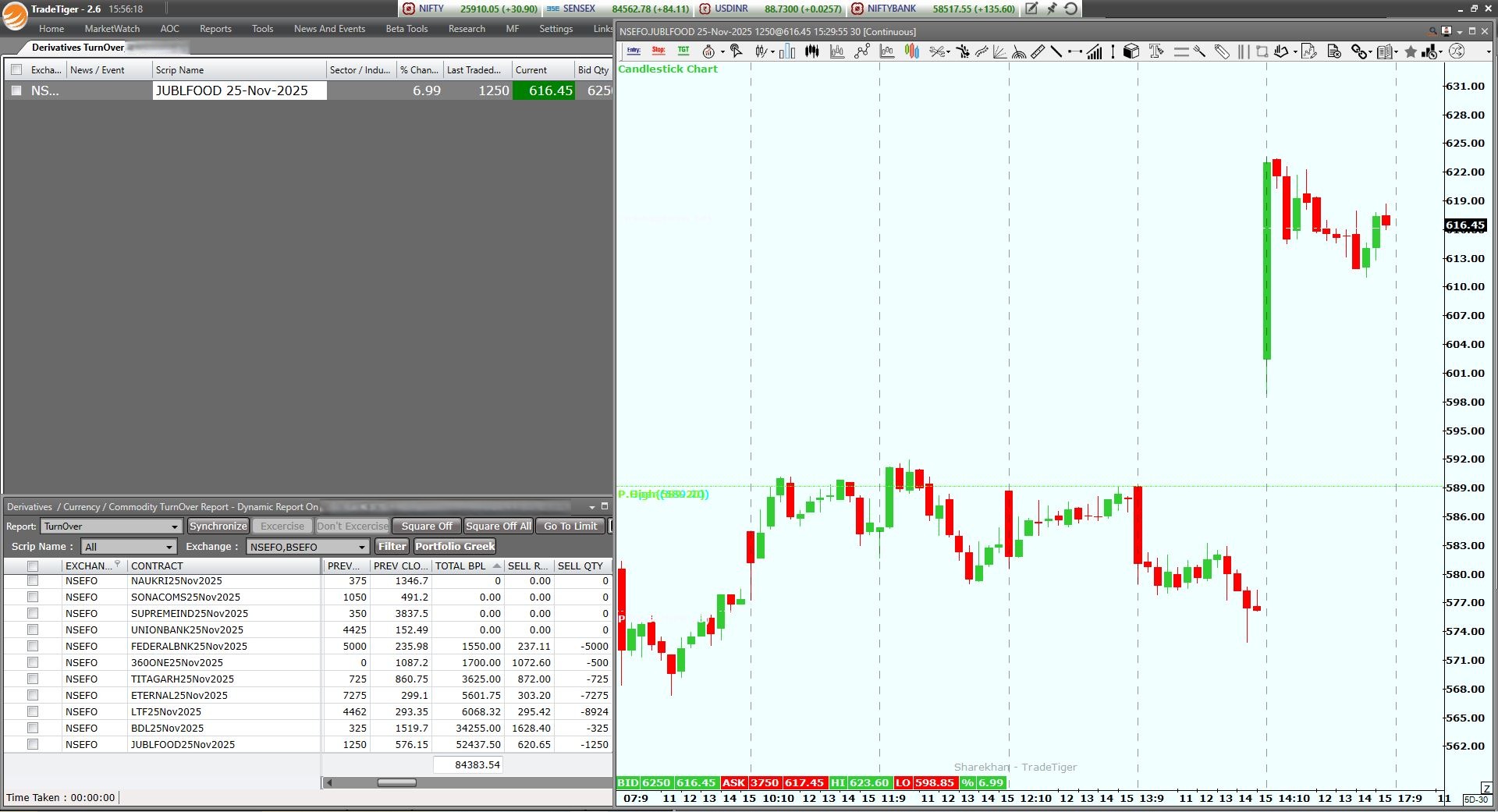The width and height of the screenshot is (1498, 812).
Task: Open the MarketWatch menu
Action: (112, 29)
